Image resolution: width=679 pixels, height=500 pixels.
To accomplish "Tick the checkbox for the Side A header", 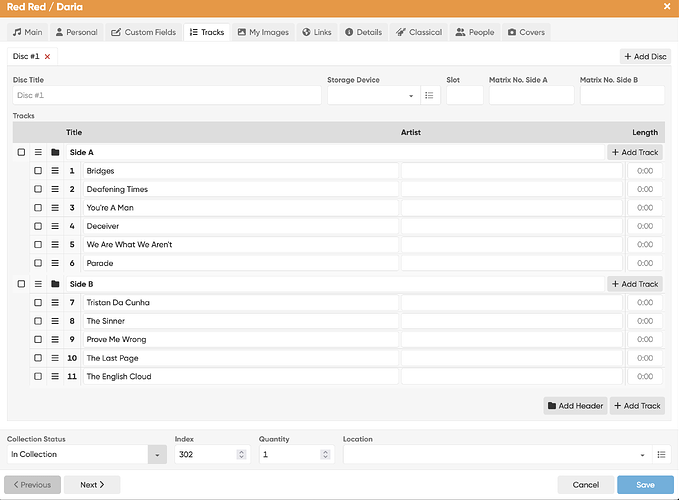I will pos(21,152).
